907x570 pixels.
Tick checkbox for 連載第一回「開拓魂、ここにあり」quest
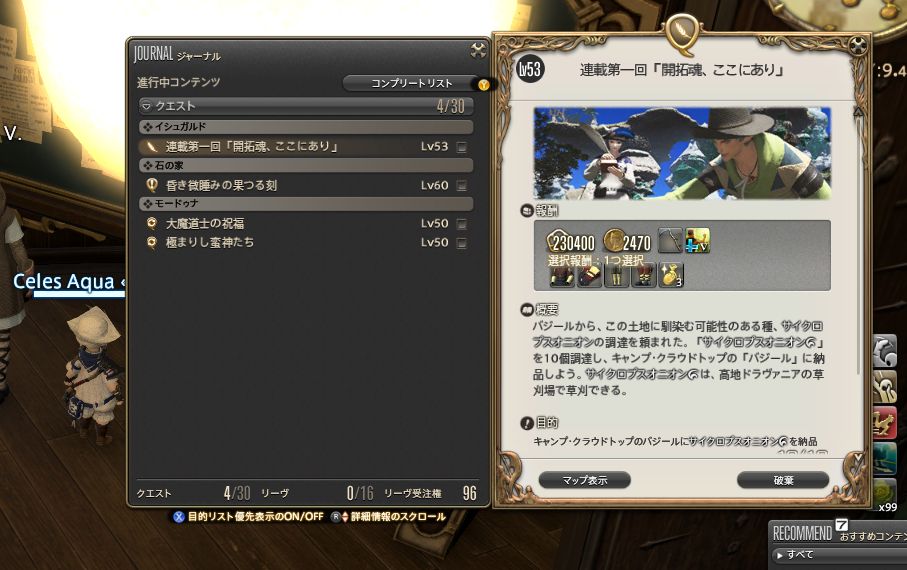pos(462,147)
